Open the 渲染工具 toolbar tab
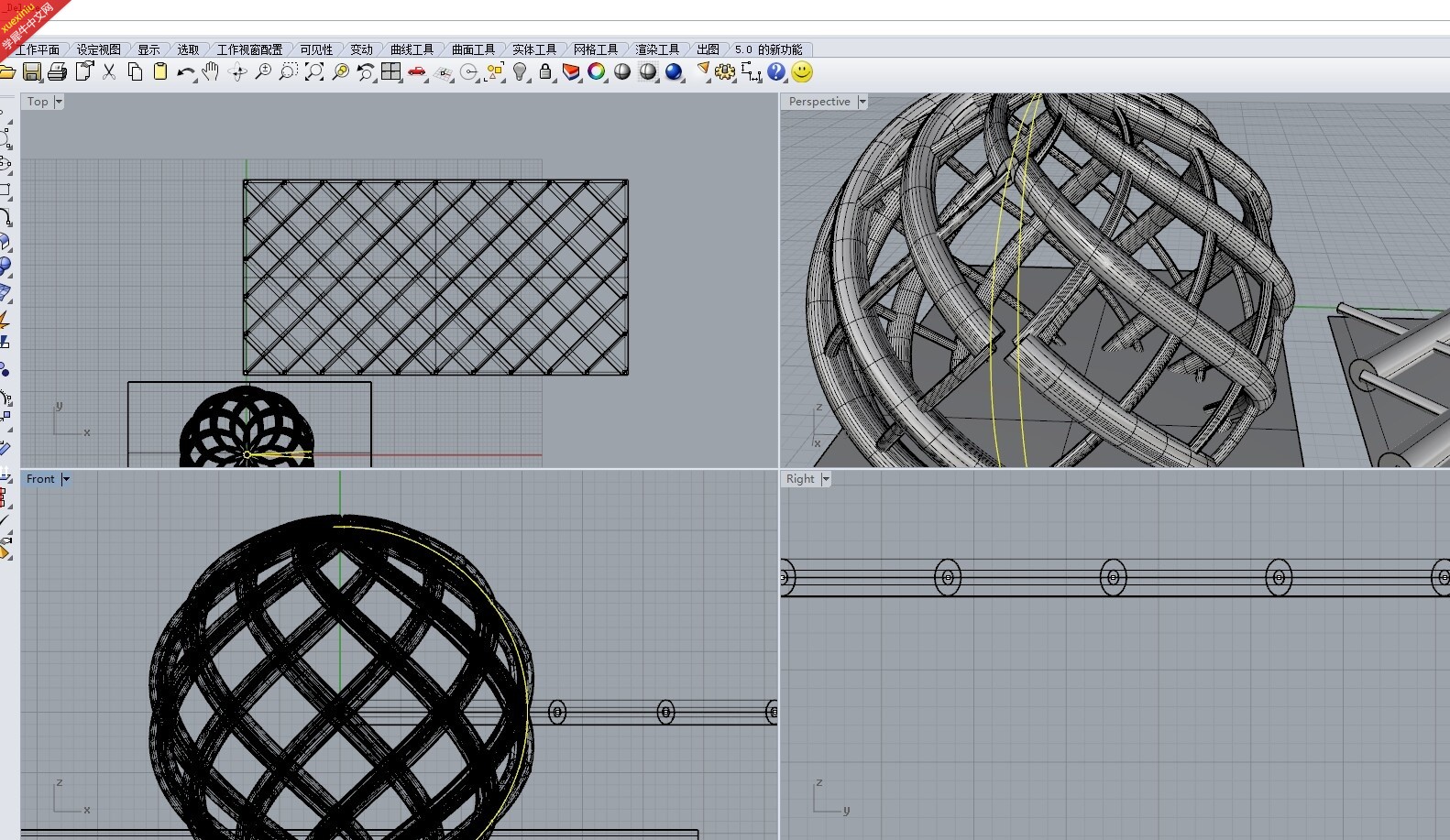The image size is (1450, 840). 657,49
